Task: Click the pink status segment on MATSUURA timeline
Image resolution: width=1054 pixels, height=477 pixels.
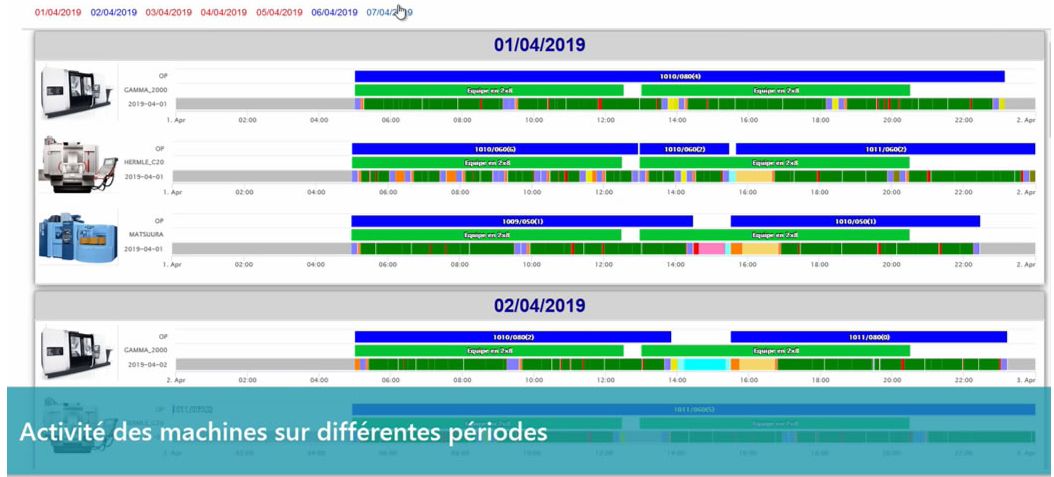Action: [x=712, y=249]
